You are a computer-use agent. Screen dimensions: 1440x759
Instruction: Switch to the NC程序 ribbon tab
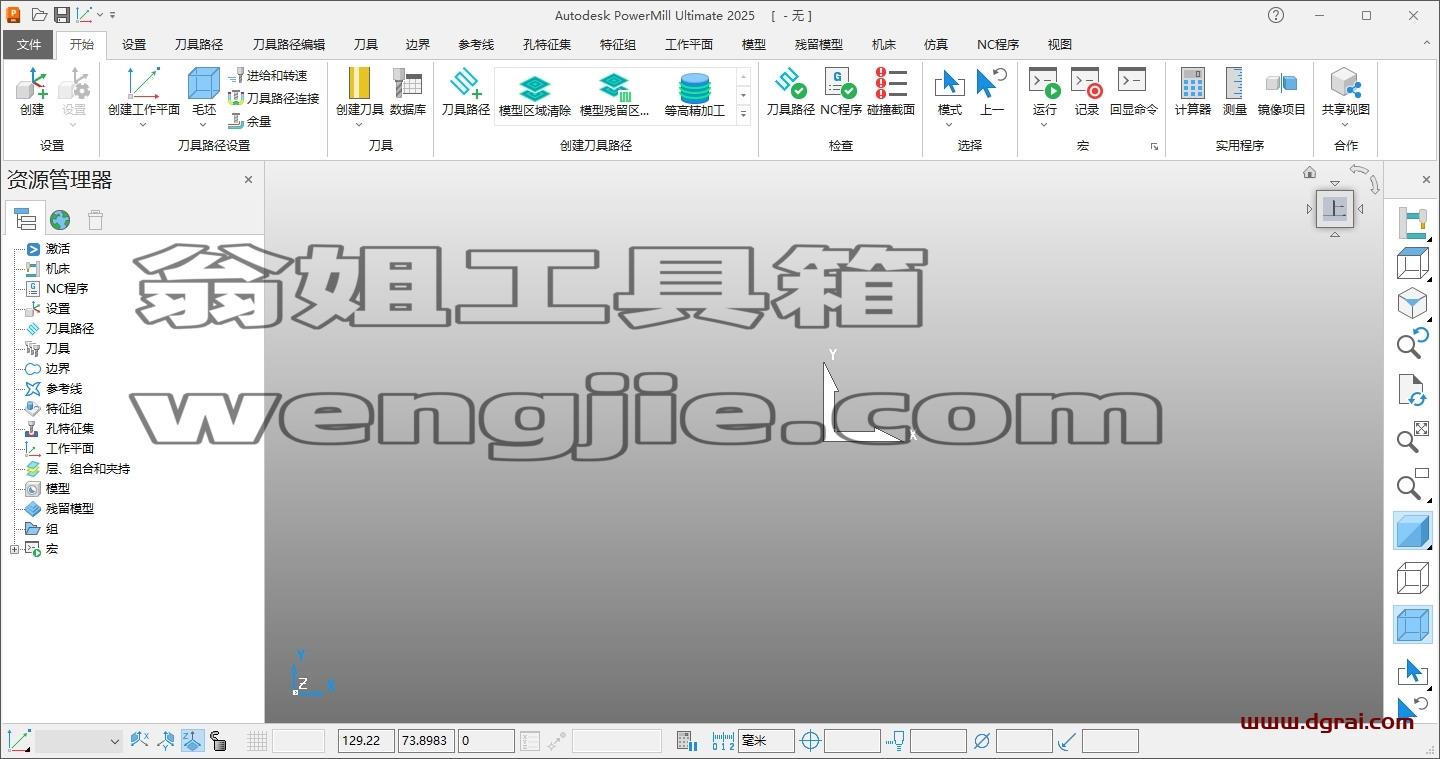pyautogui.click(x=998, y=45)
